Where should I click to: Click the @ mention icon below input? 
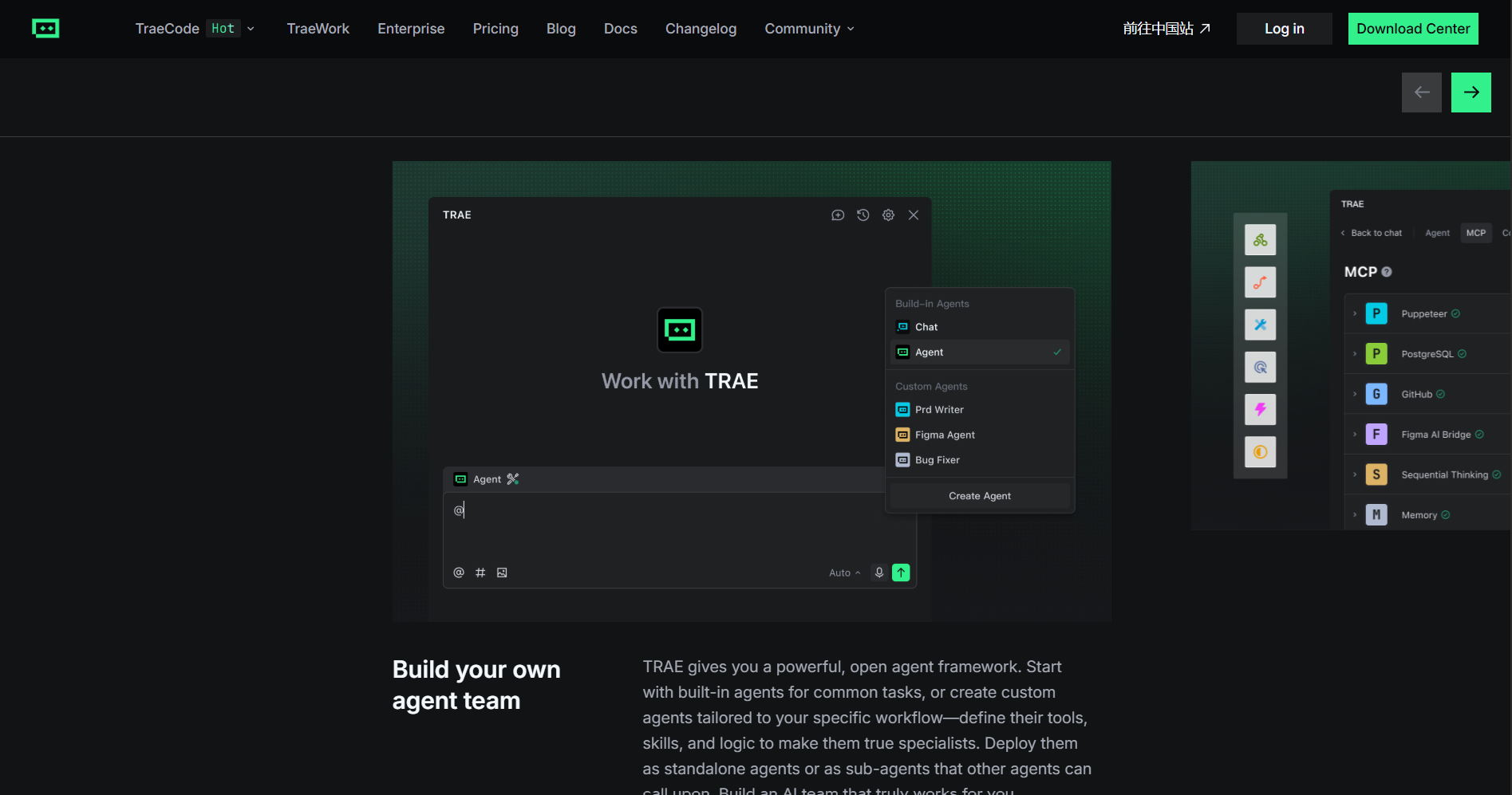point(459,573)
